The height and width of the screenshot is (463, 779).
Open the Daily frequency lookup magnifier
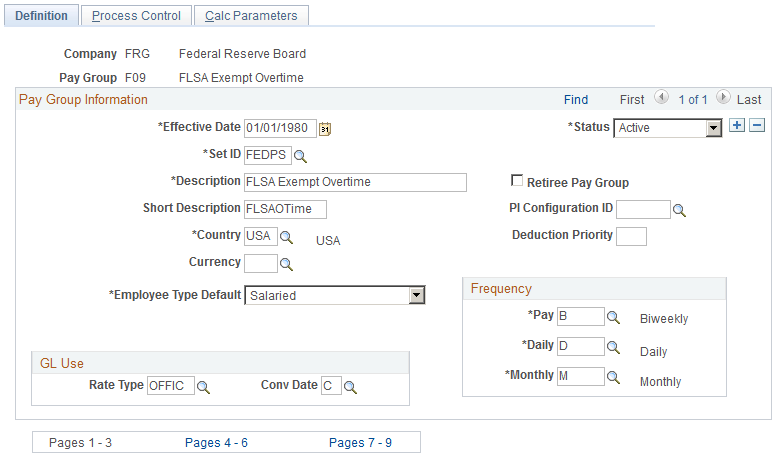[613, 347]
